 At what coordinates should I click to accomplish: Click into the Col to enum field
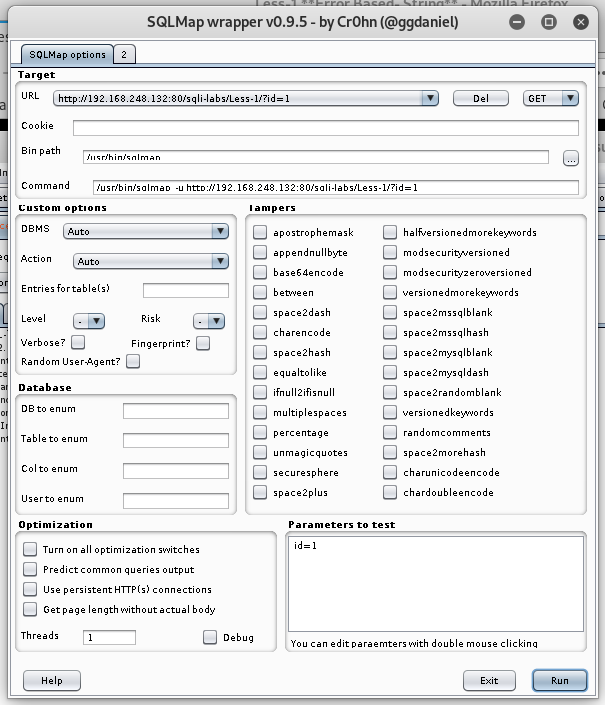(176, 471)
